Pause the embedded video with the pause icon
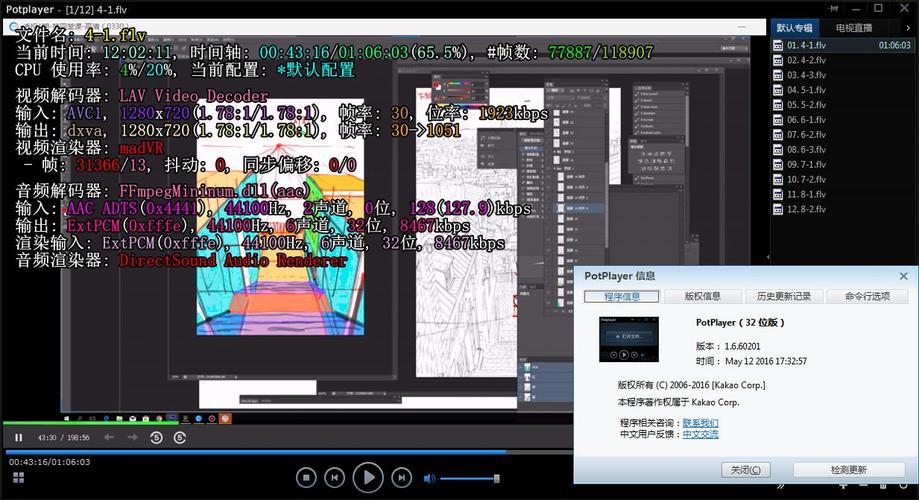919x500 pixels. coord(19,437)
